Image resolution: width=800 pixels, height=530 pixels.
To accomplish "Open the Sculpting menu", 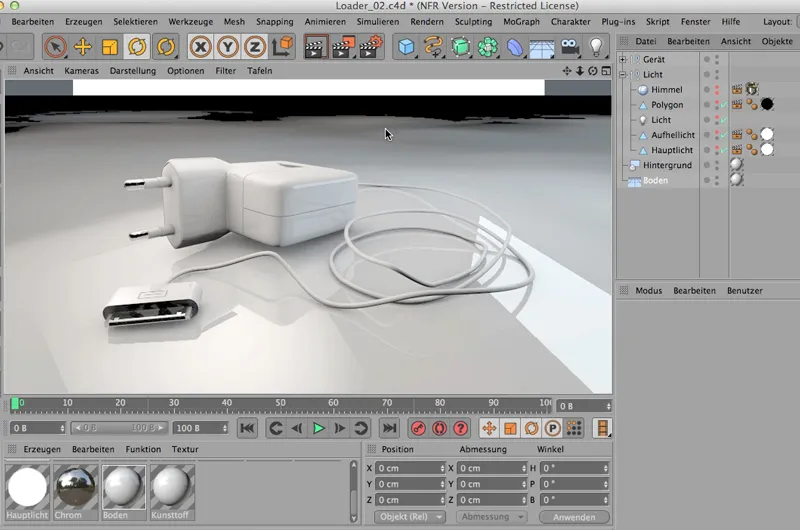I will click(473, 21).
